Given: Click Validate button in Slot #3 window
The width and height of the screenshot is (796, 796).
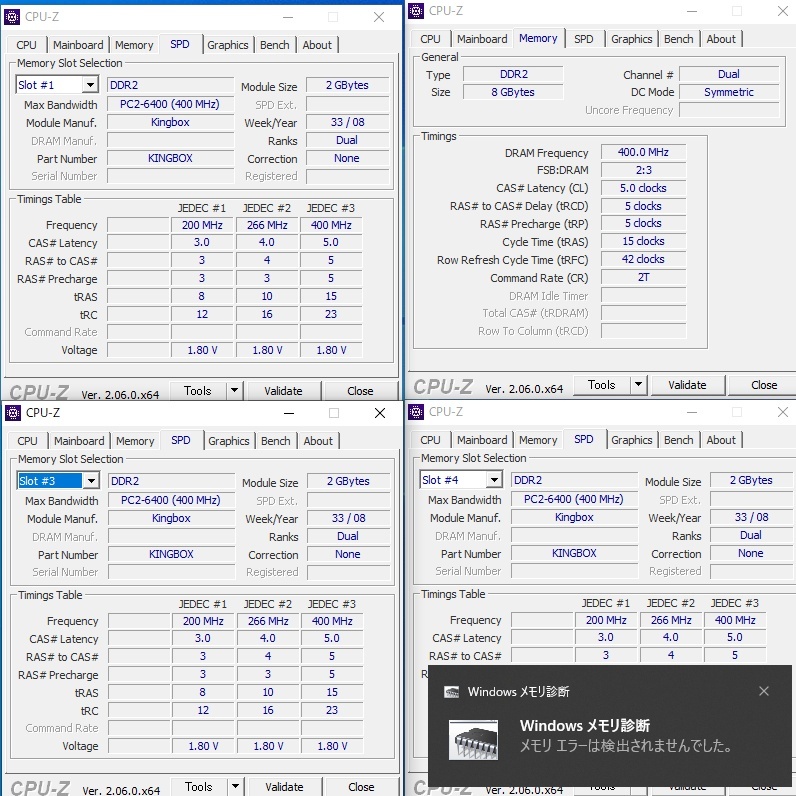Looking at the screenshot, I should pos(284,786).
